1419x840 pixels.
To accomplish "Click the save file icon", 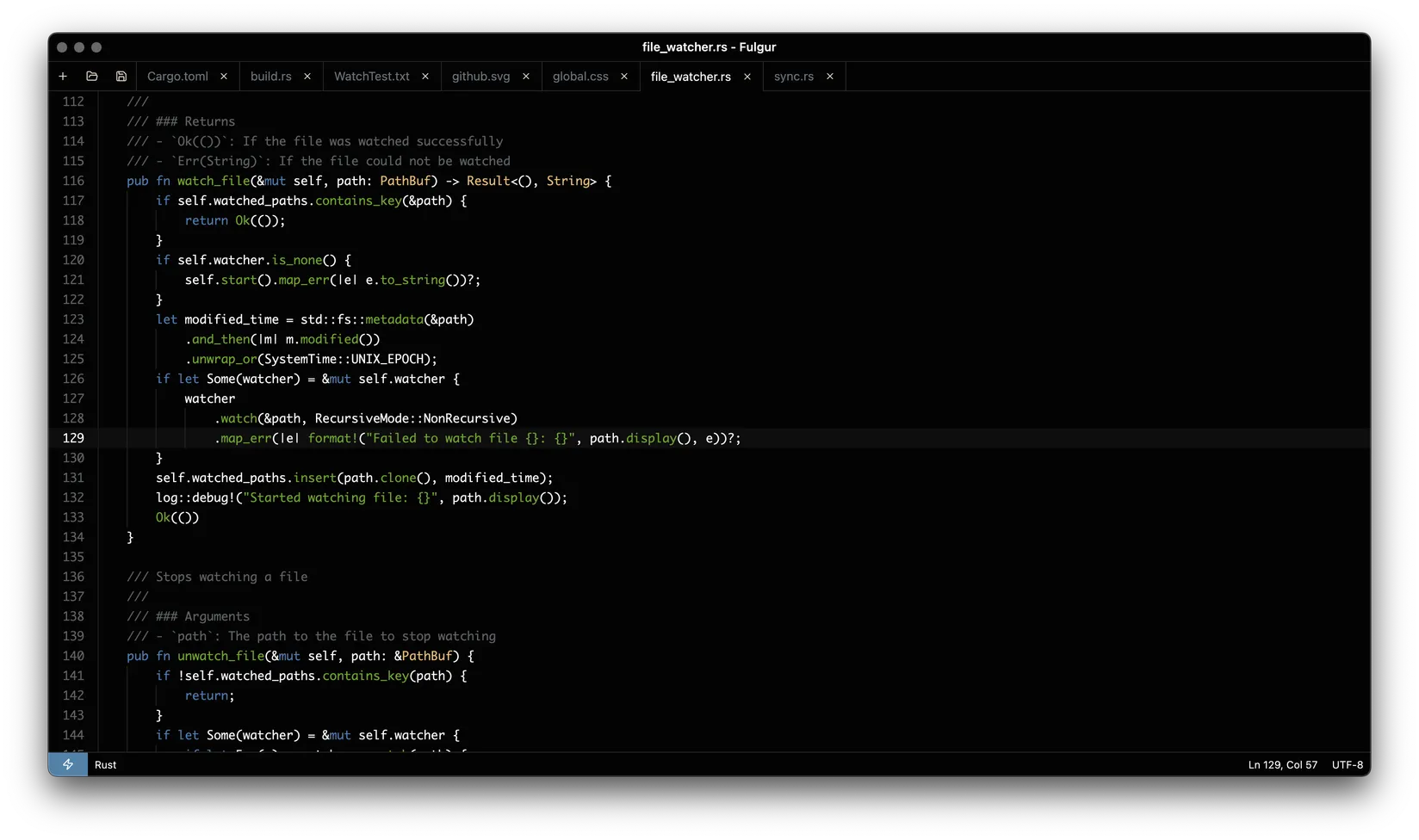I will (121, 77).
